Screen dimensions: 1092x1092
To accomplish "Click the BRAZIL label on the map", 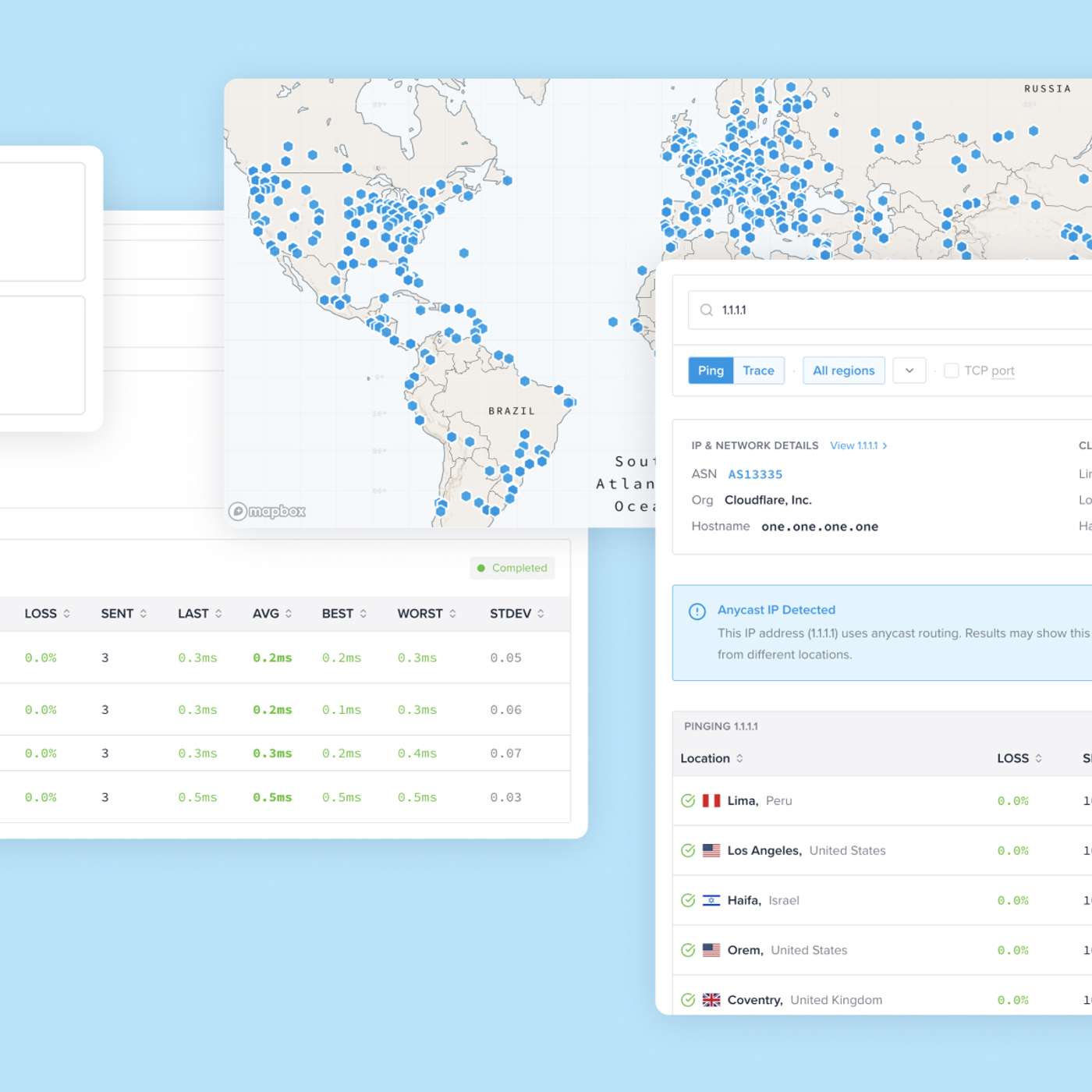I will [x=512, y=411].
